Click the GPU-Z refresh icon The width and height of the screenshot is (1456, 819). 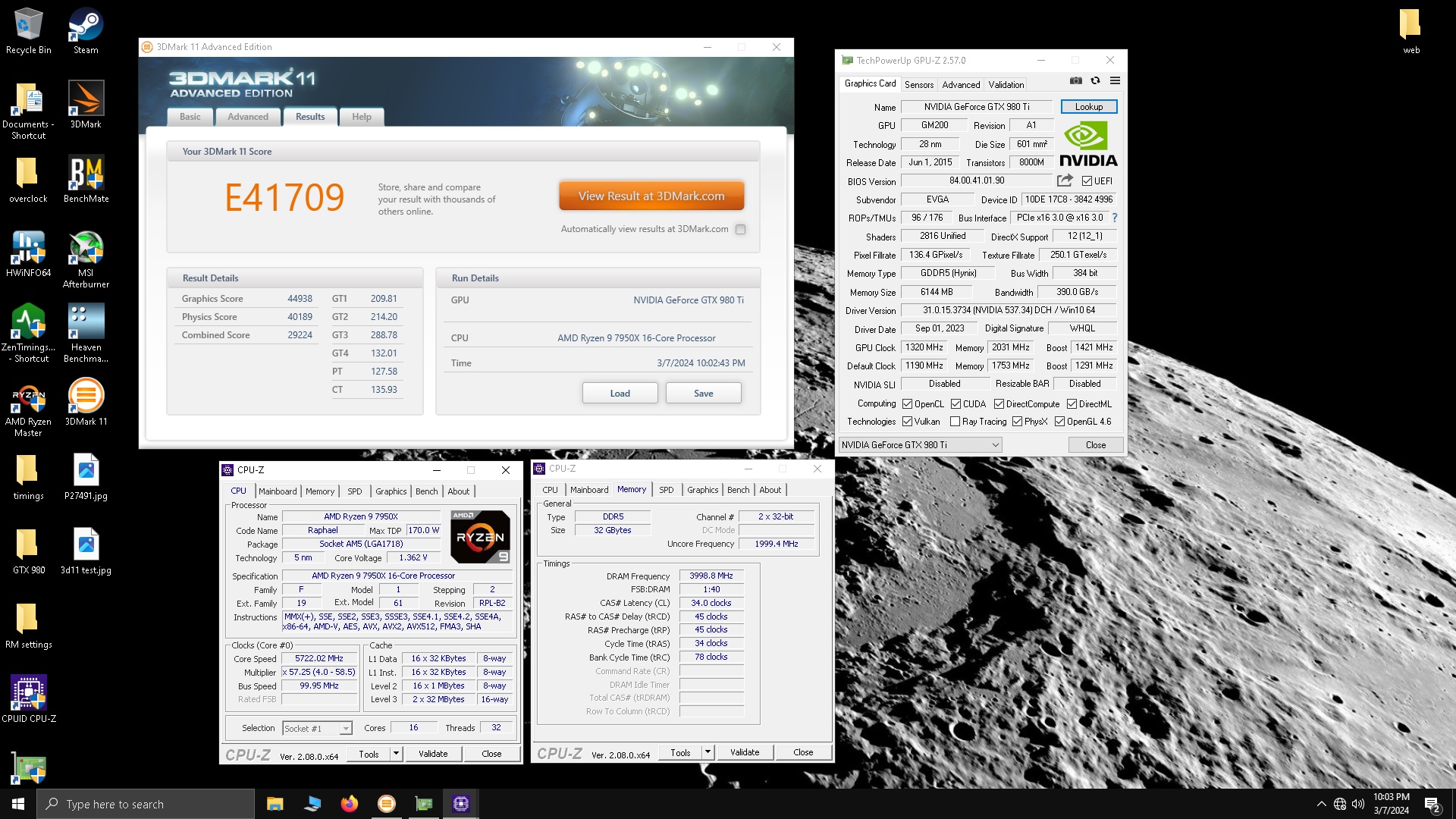click(1095, 80)
